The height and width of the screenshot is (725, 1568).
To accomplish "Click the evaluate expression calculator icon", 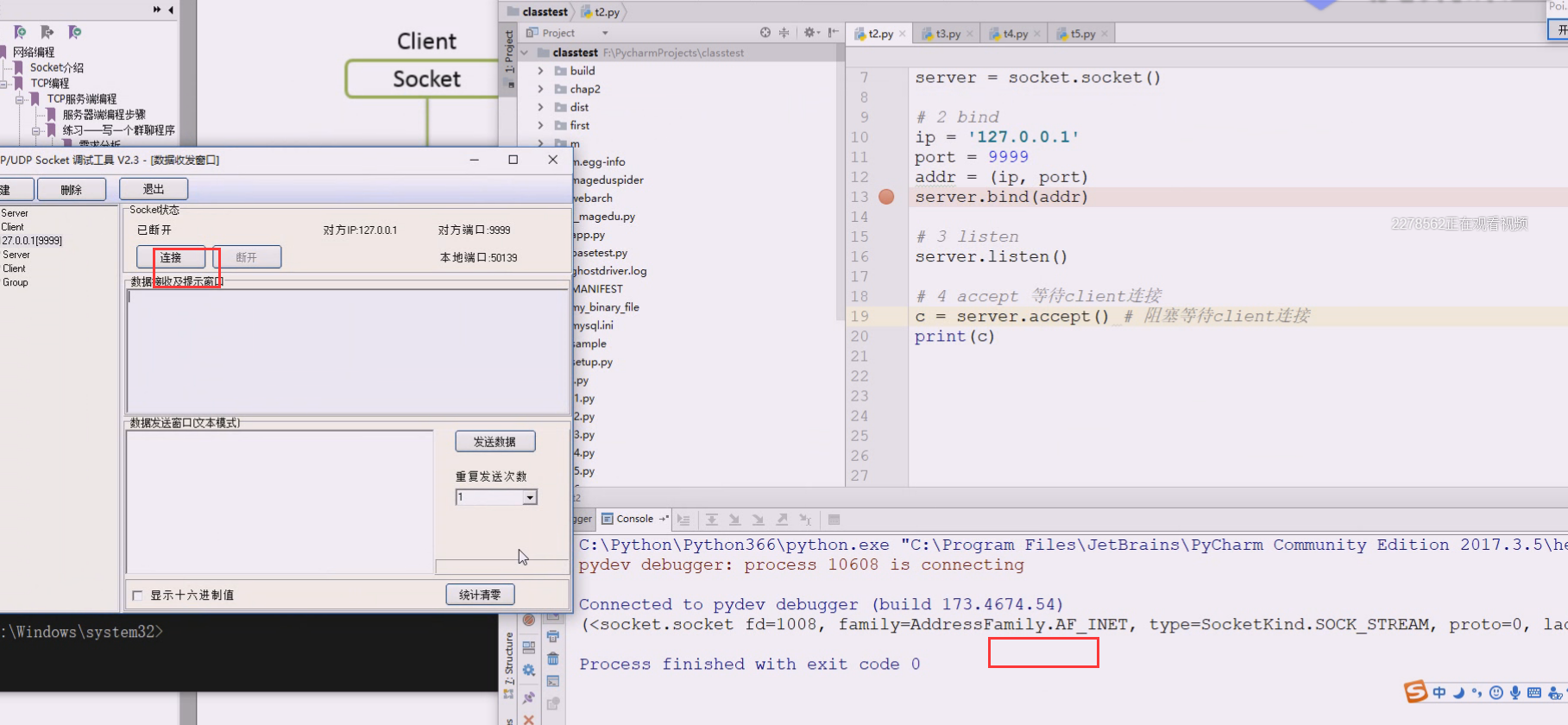I will 834,520.
